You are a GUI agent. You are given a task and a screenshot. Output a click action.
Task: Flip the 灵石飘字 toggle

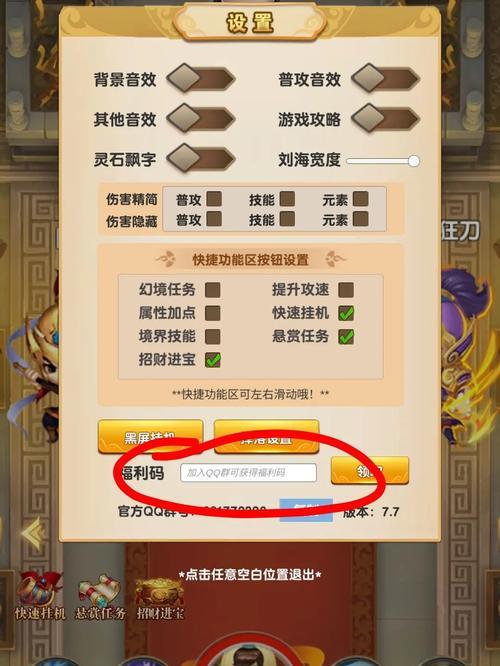pos(201,159)
